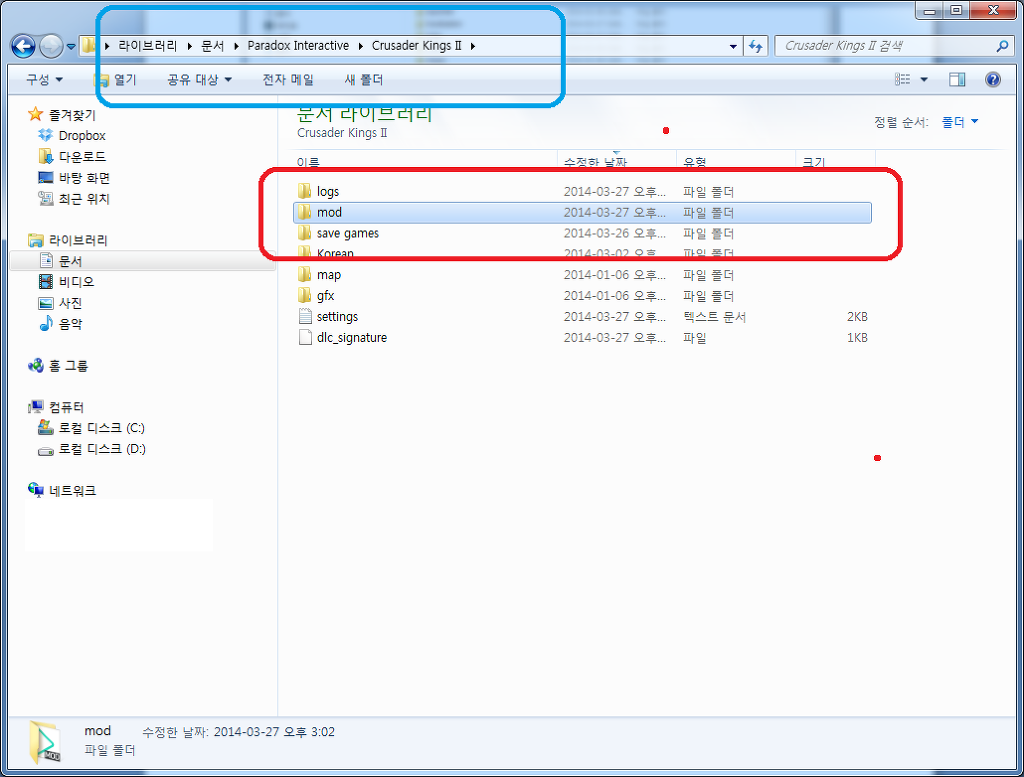Click the homegroup icon beside 홈 그룹
This screenshot has width=1024, height=777.
35,365
